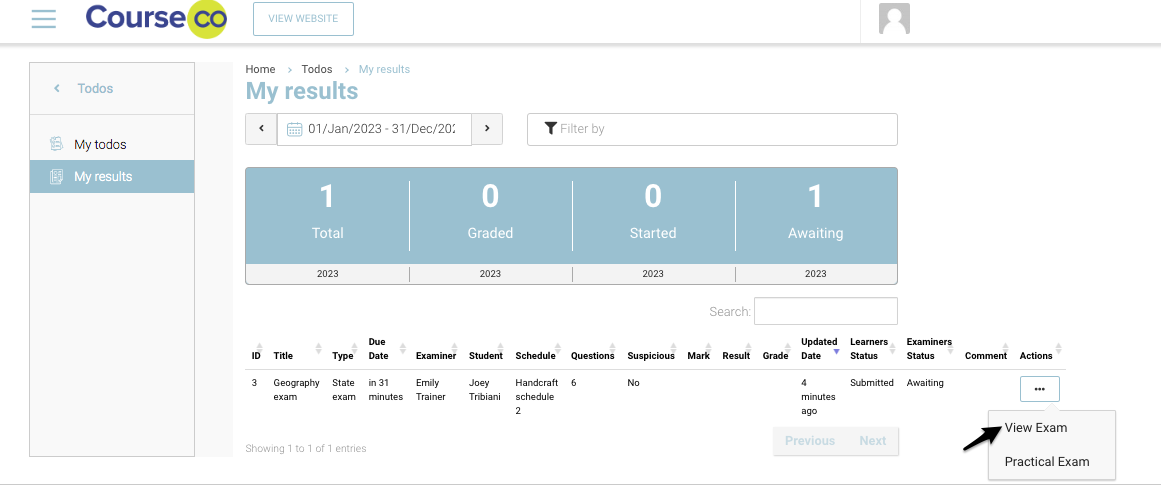1161x496 pixels.
Task: Open the hamburger navigation menu
Action: 43,18
